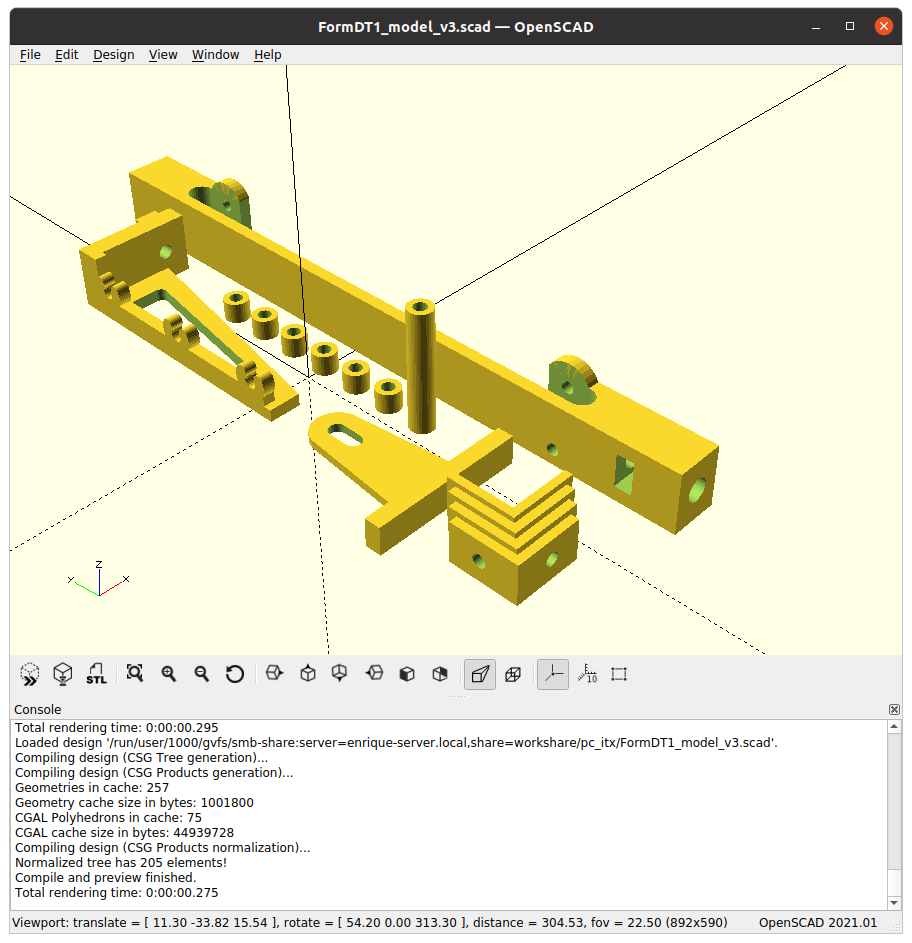912x943 pixels.
Task: Toggle Perspective projection view
Action: click(480, 674)
